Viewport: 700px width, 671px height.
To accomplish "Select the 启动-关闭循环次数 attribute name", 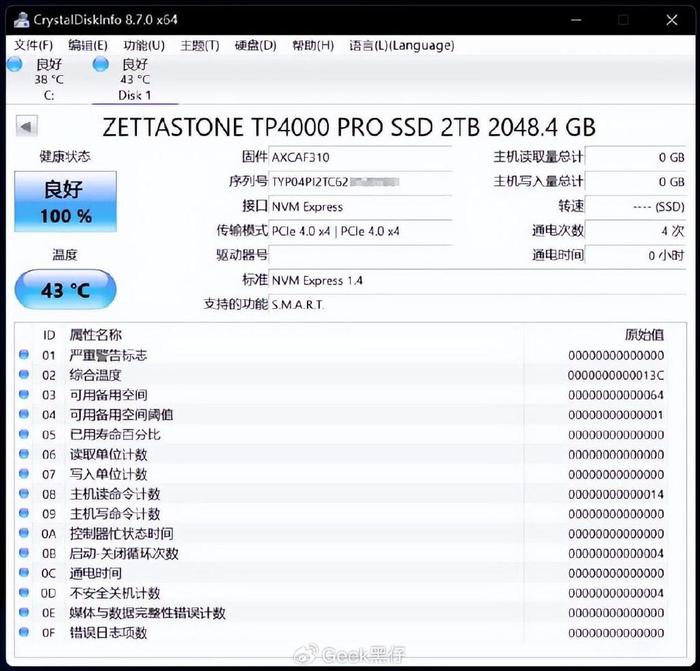I will (124, 554).
